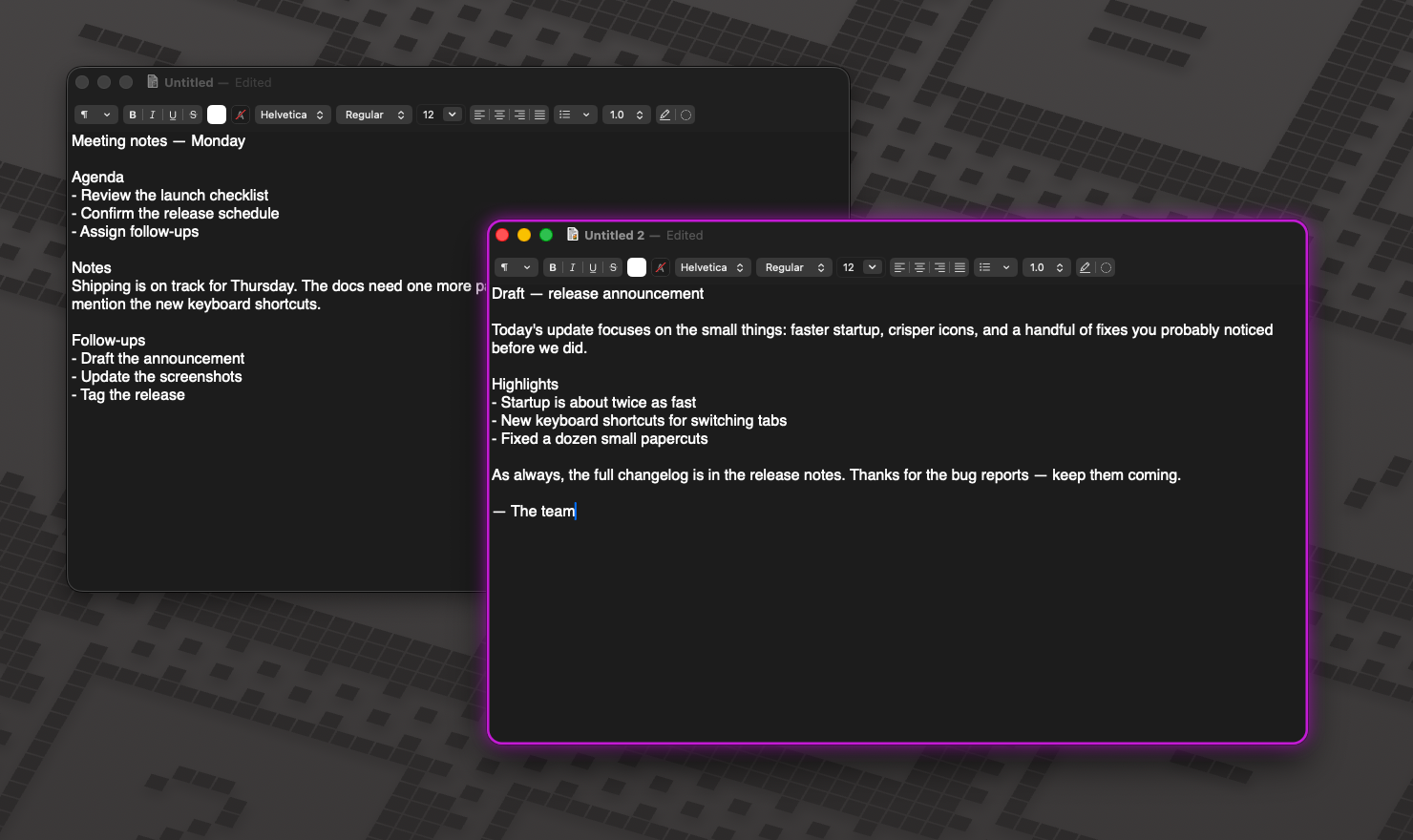The height and width of the screenshot is (840, 1413).
Task: Toggle Italic in the Untitled 2 window
Action: click(573, 267)
